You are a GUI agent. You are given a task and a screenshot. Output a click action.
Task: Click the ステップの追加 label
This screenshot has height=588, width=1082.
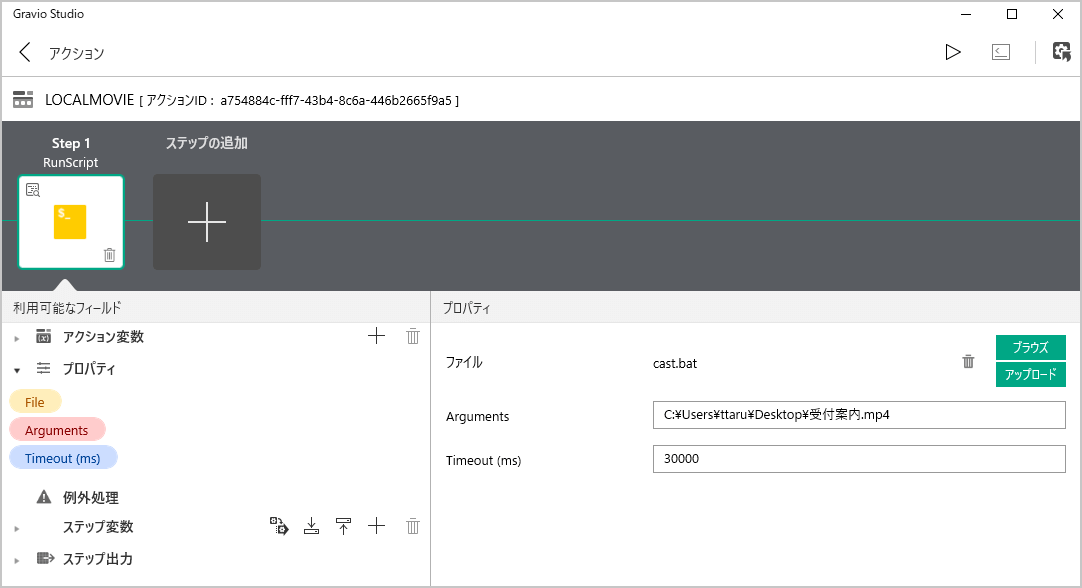click(206, 143)
